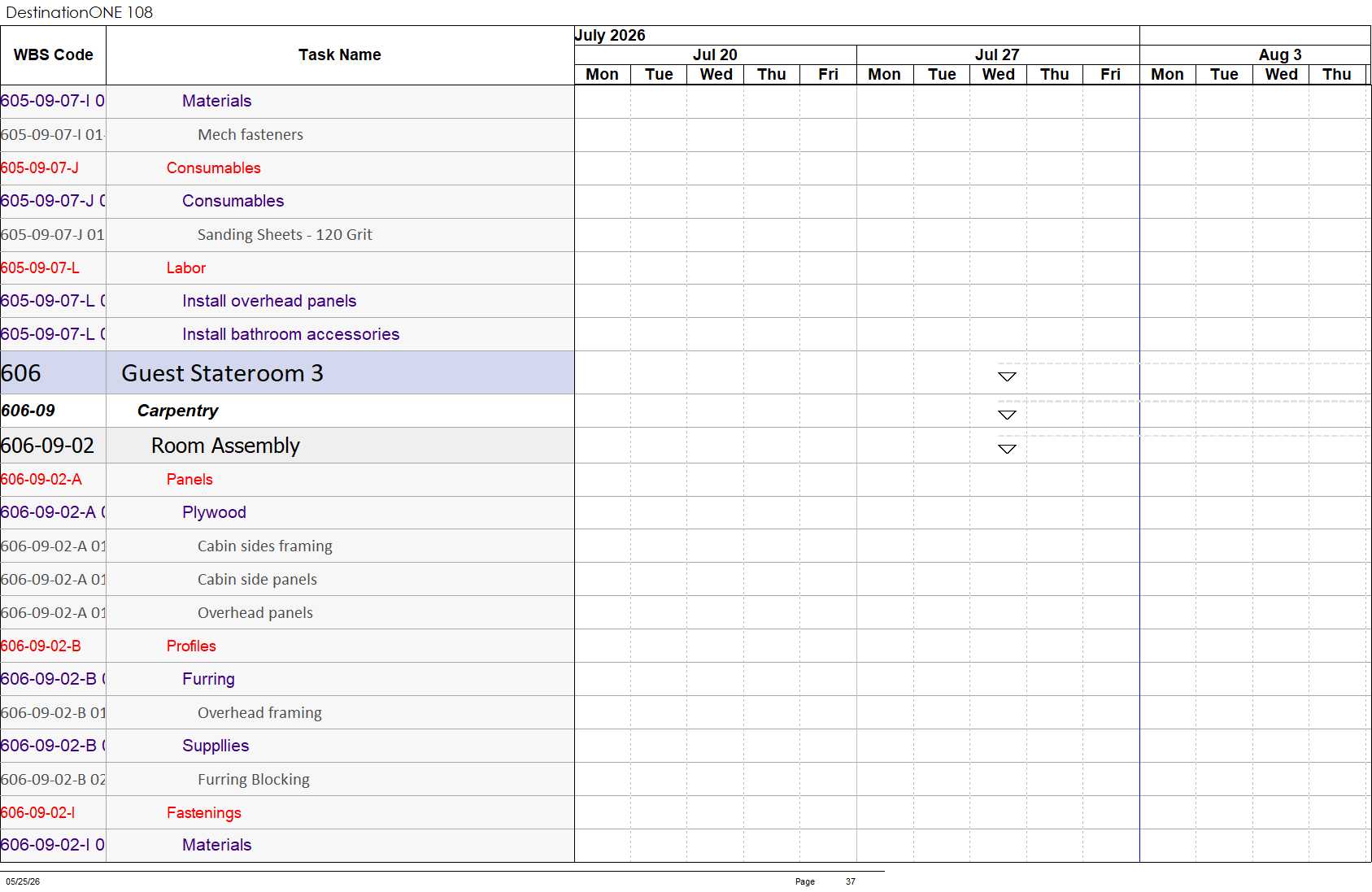Click the Overhead framing task
Image resolution: width=1372 pixels, height=892 pixels.
tap(259, 713)
